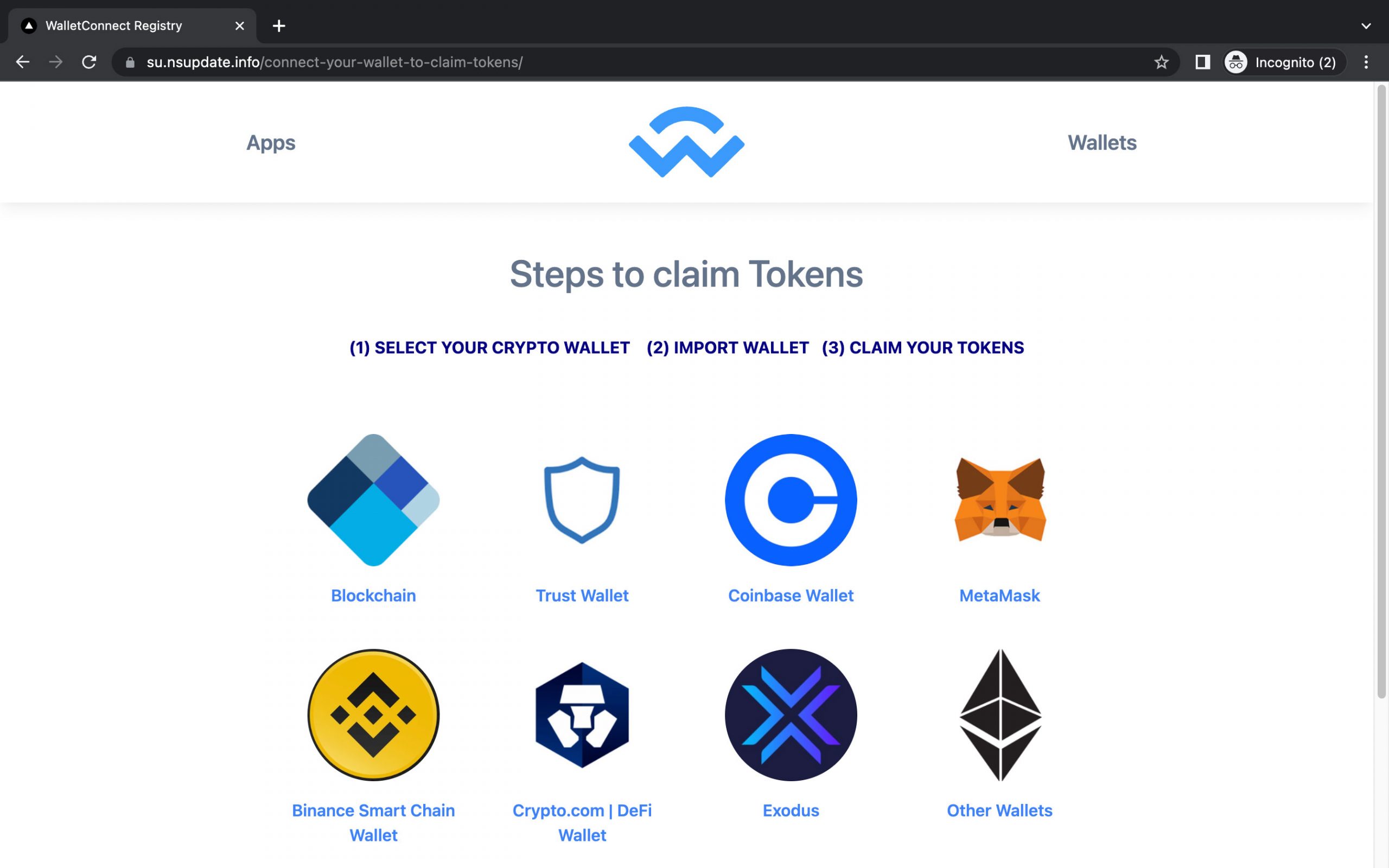Viewport: 1389px width, 868px height.
Task: Click the Wallets menu item
Action: tap(1102, 142)
